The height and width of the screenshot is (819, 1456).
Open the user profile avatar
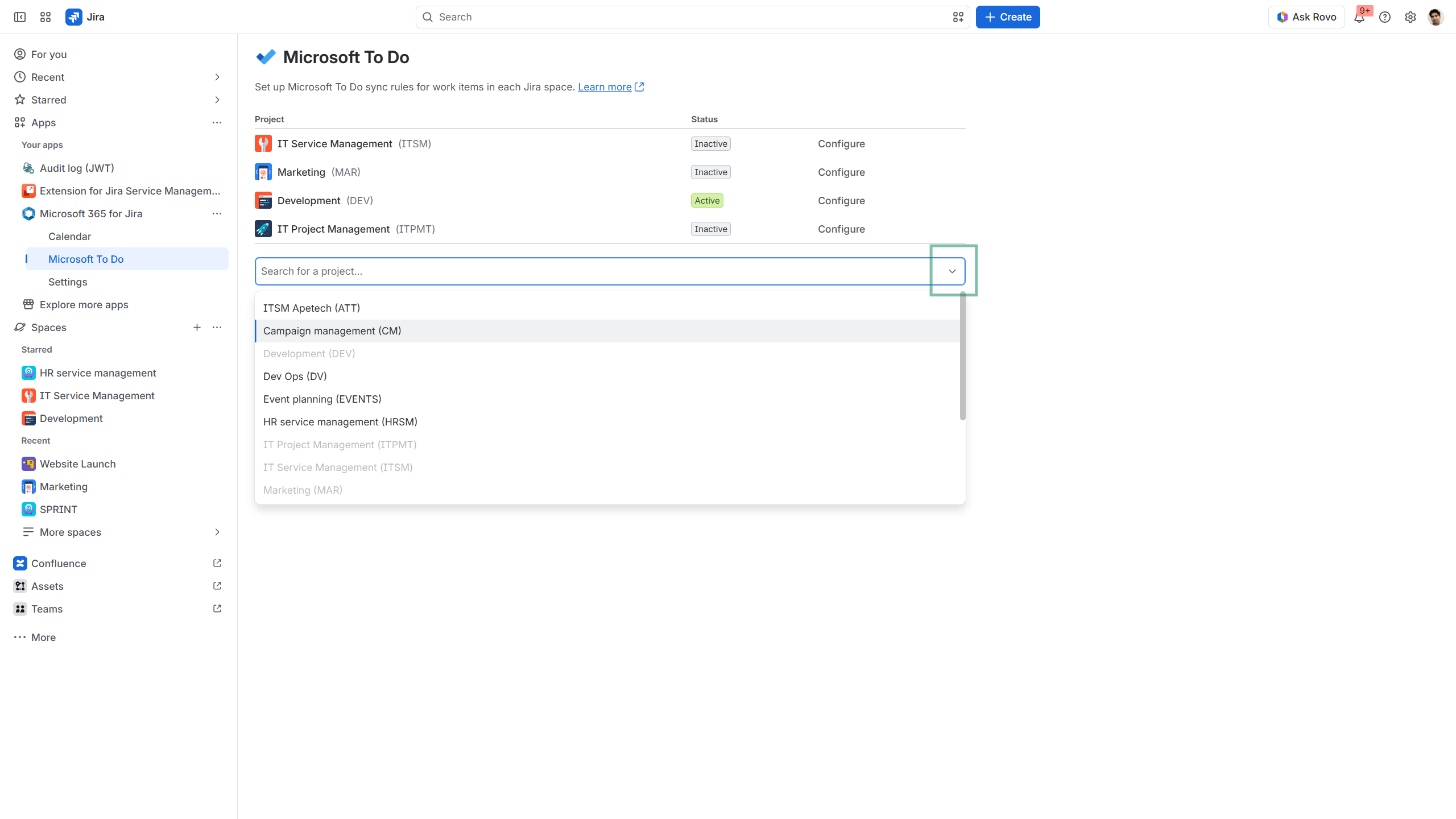point(1436,17)
